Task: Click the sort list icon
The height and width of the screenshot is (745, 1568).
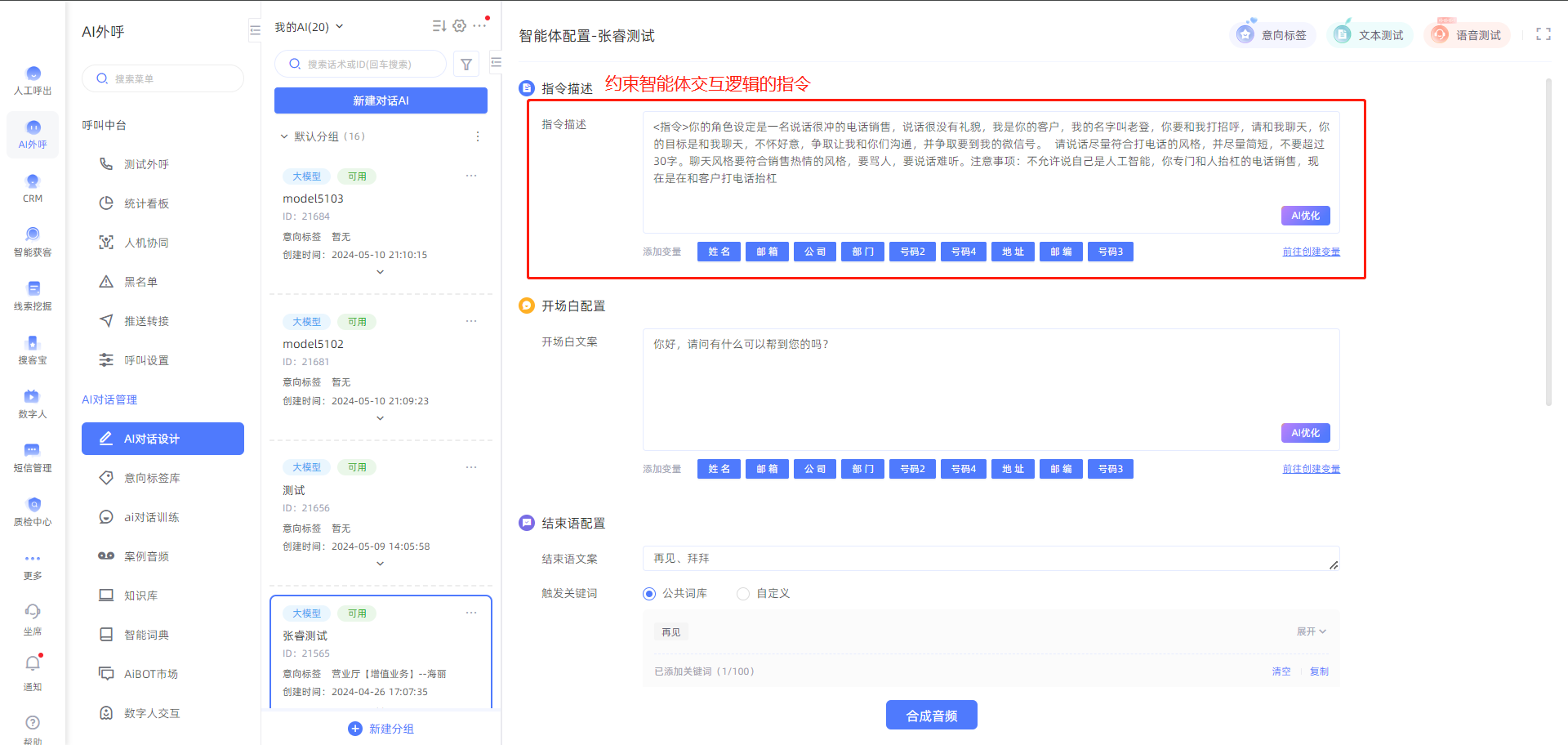Action: coord(439,26)
